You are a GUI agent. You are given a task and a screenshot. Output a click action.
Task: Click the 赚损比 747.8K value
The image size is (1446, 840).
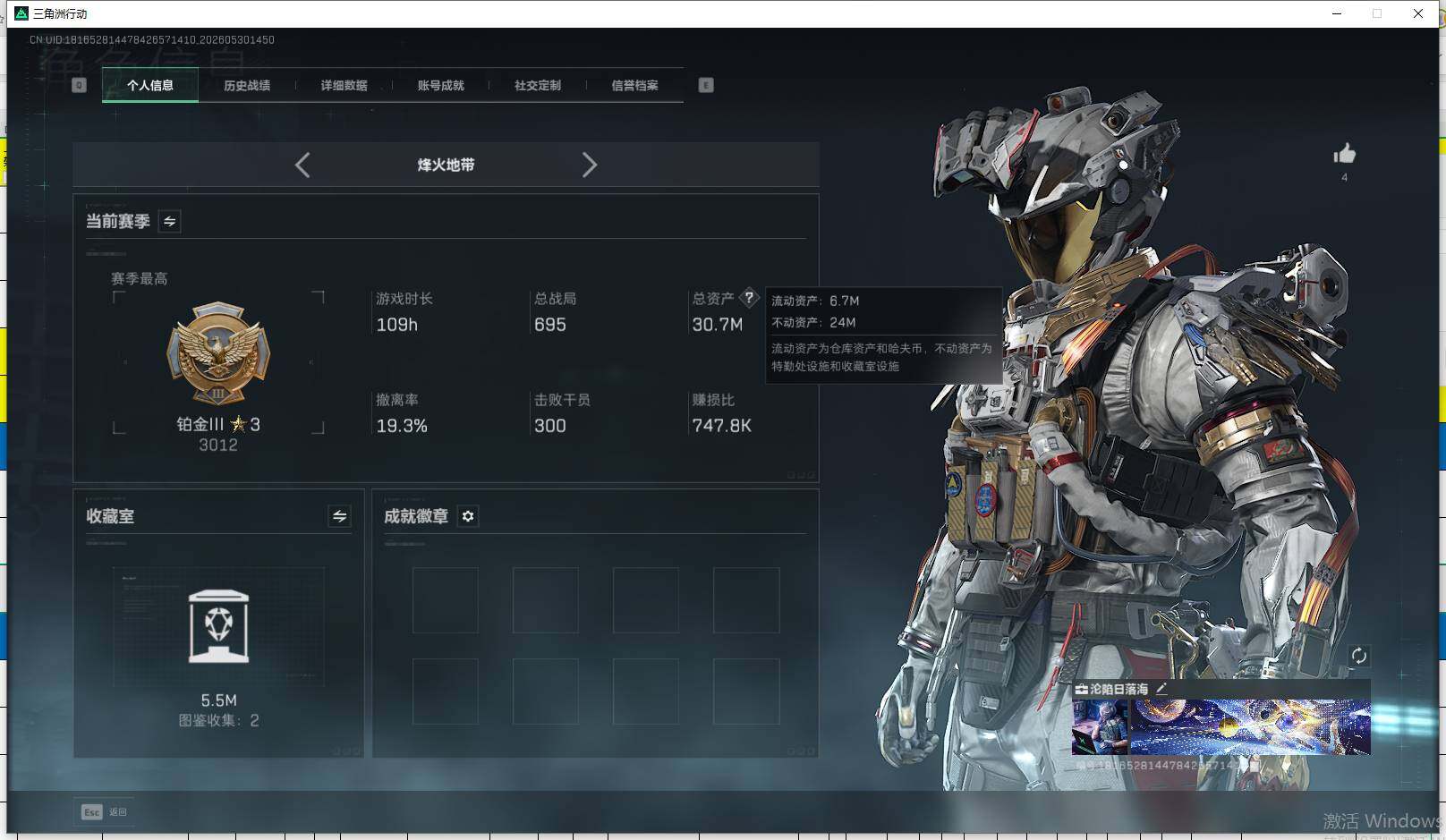click(721, 426)
